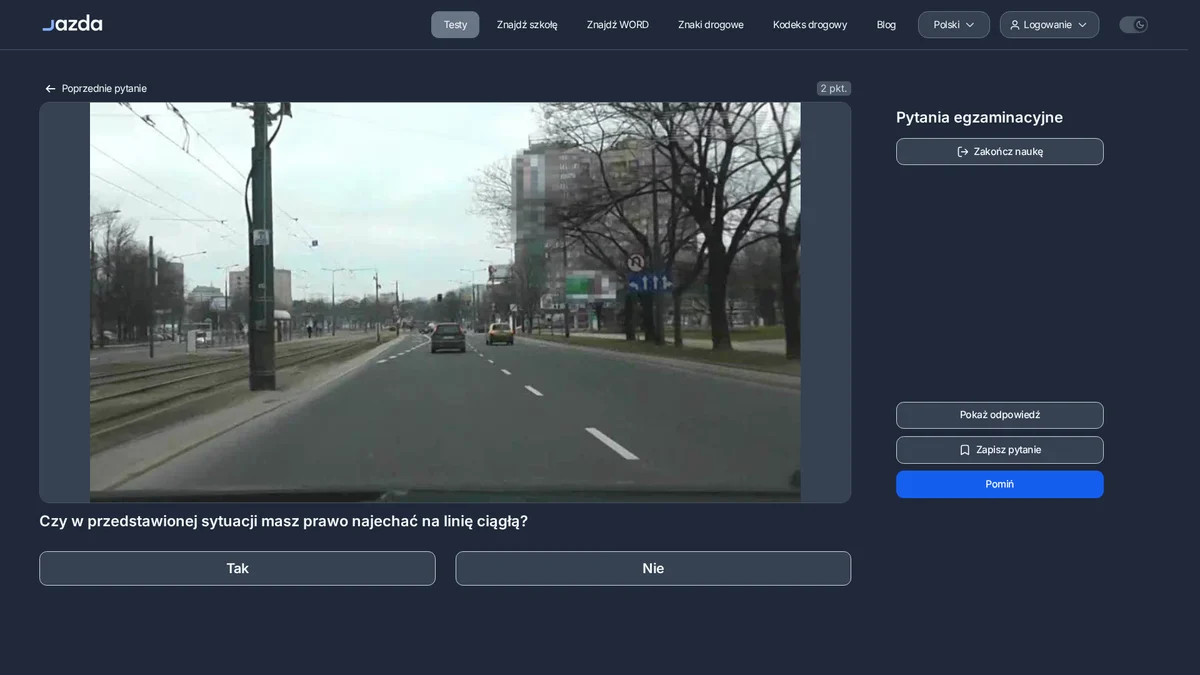Go to Znaki drogowe page
Viewport: 1200px width, 675px height.
[x=711, y=25]
